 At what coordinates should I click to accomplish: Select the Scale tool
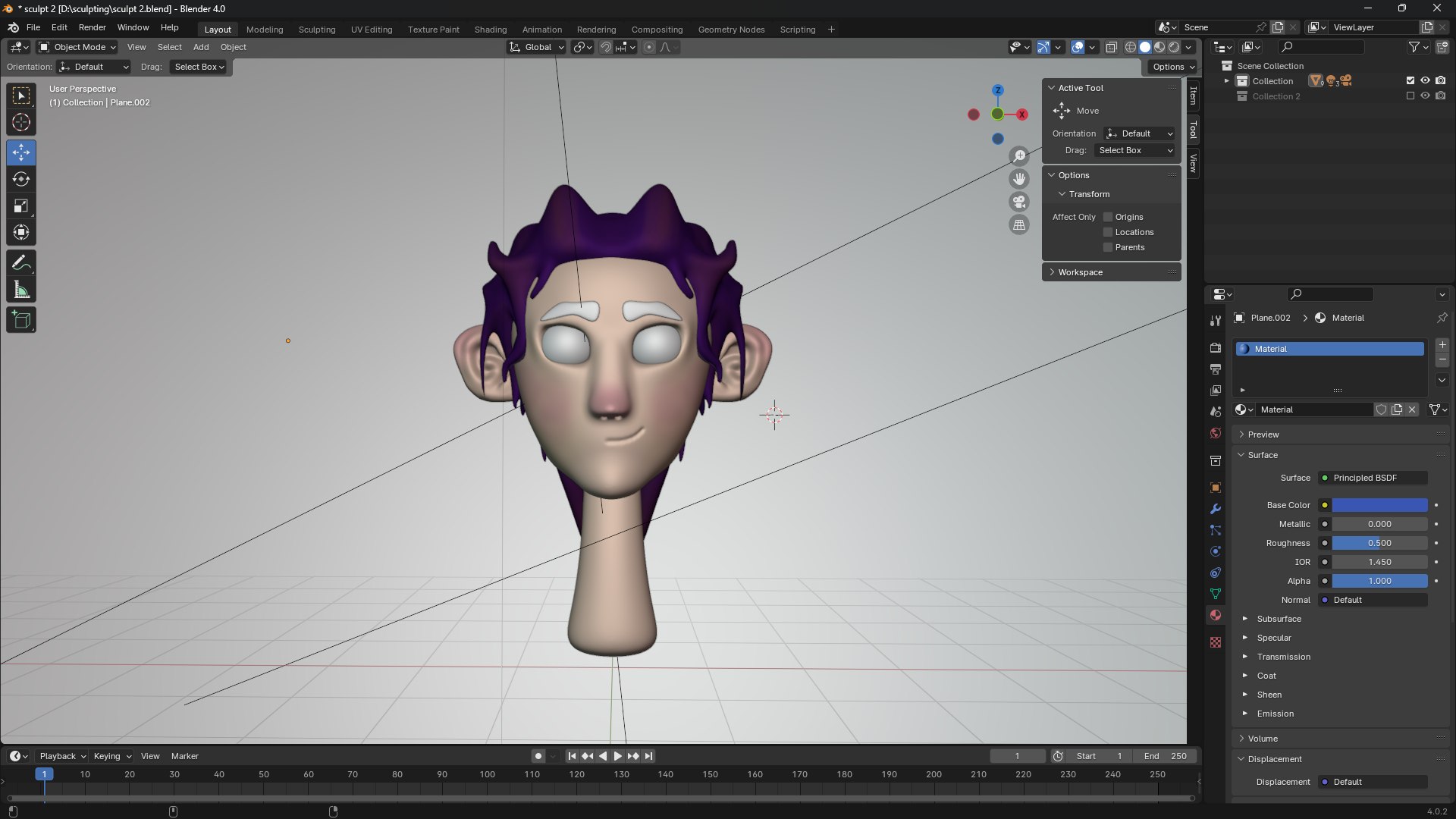[x=21, y=206]
